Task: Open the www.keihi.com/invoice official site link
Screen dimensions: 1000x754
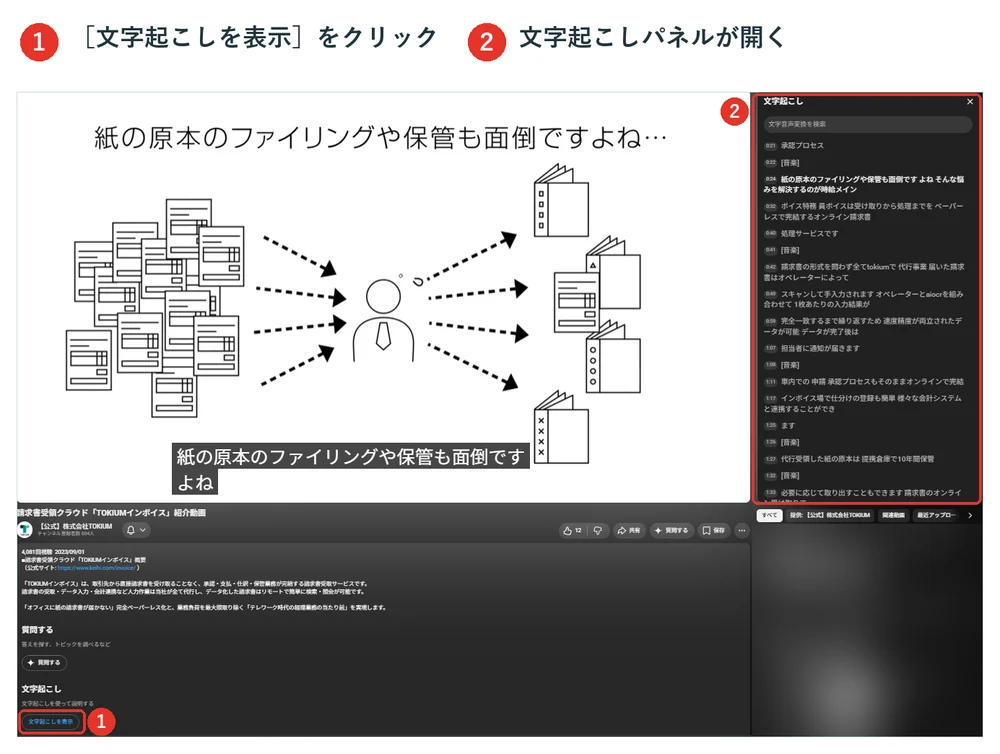Action: 96,568
